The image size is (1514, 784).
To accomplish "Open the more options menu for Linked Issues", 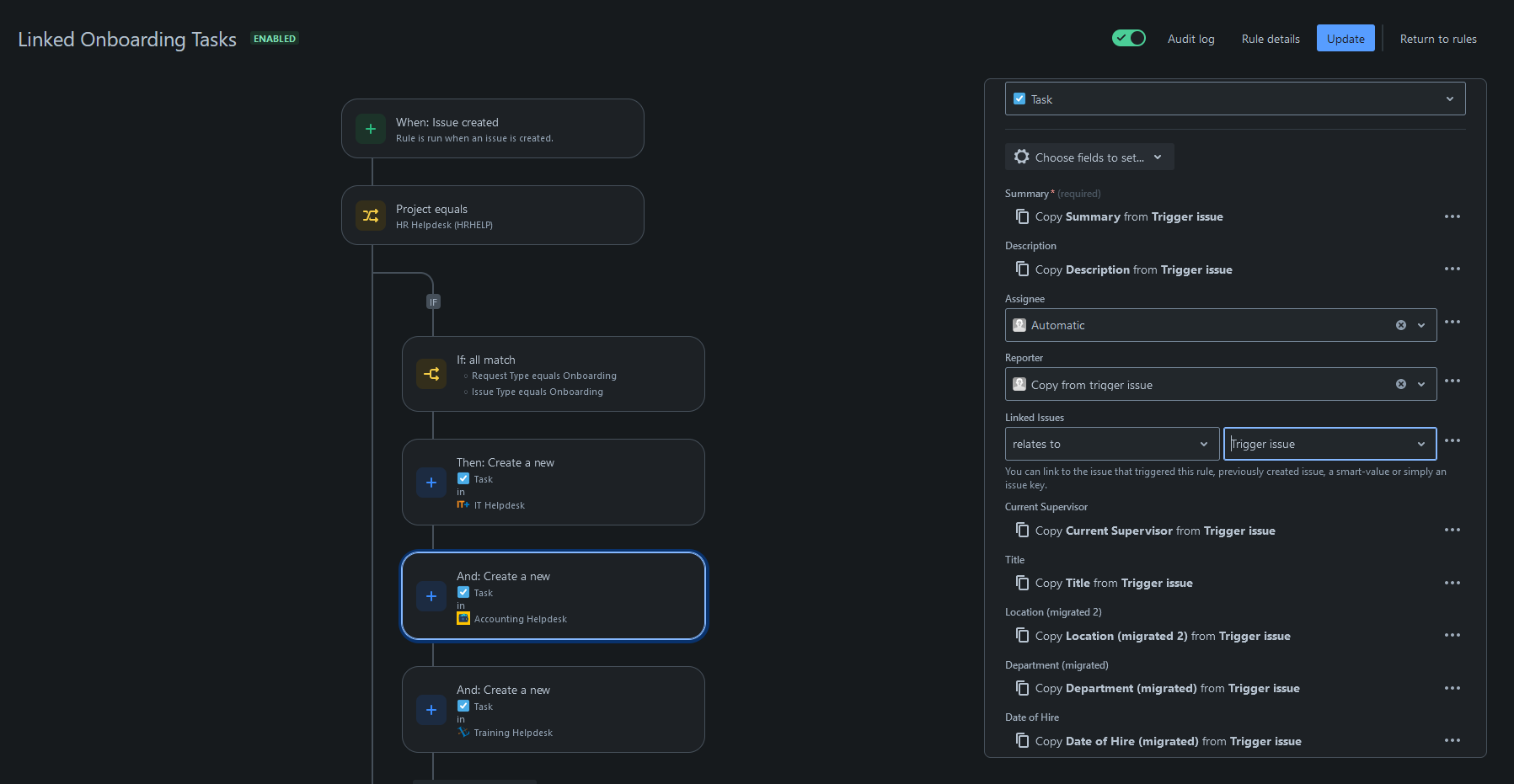I will 1452,440.
